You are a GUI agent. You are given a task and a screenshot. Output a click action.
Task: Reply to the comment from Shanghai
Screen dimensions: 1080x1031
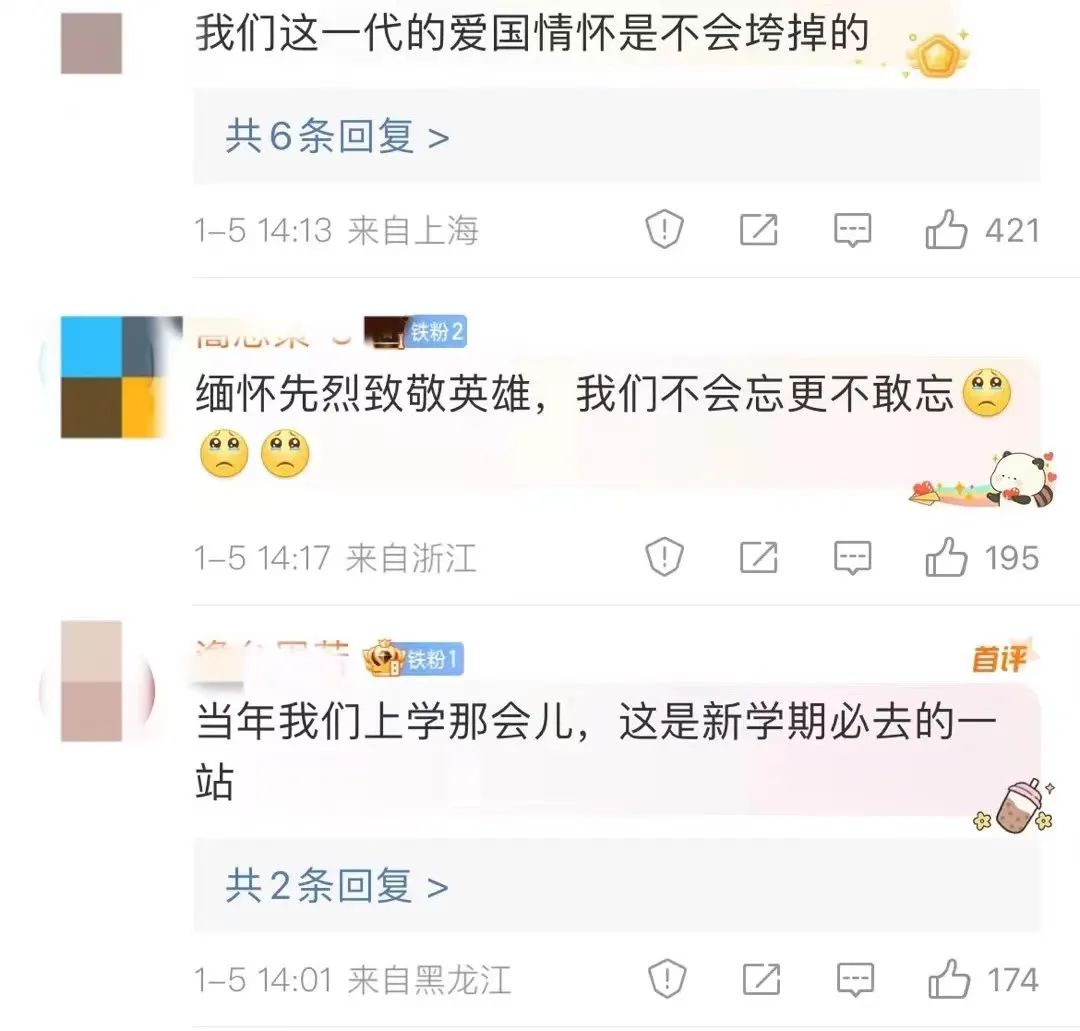(x=852, y=230)
